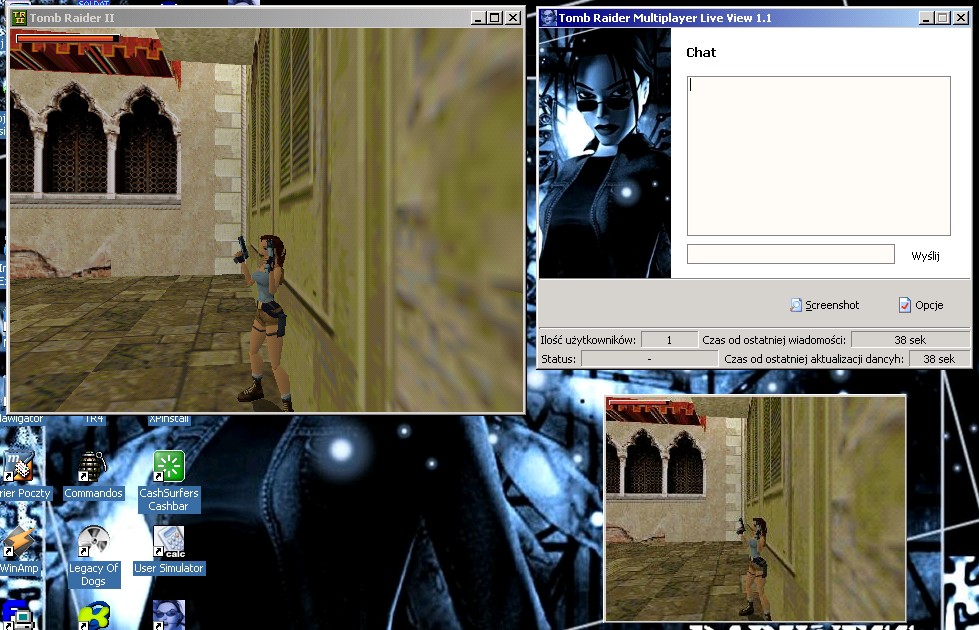Select the yellow-green butterfly desktop shortcut
Image resolution: width=979 pixels, height=630 pixels.
(94, 616)
